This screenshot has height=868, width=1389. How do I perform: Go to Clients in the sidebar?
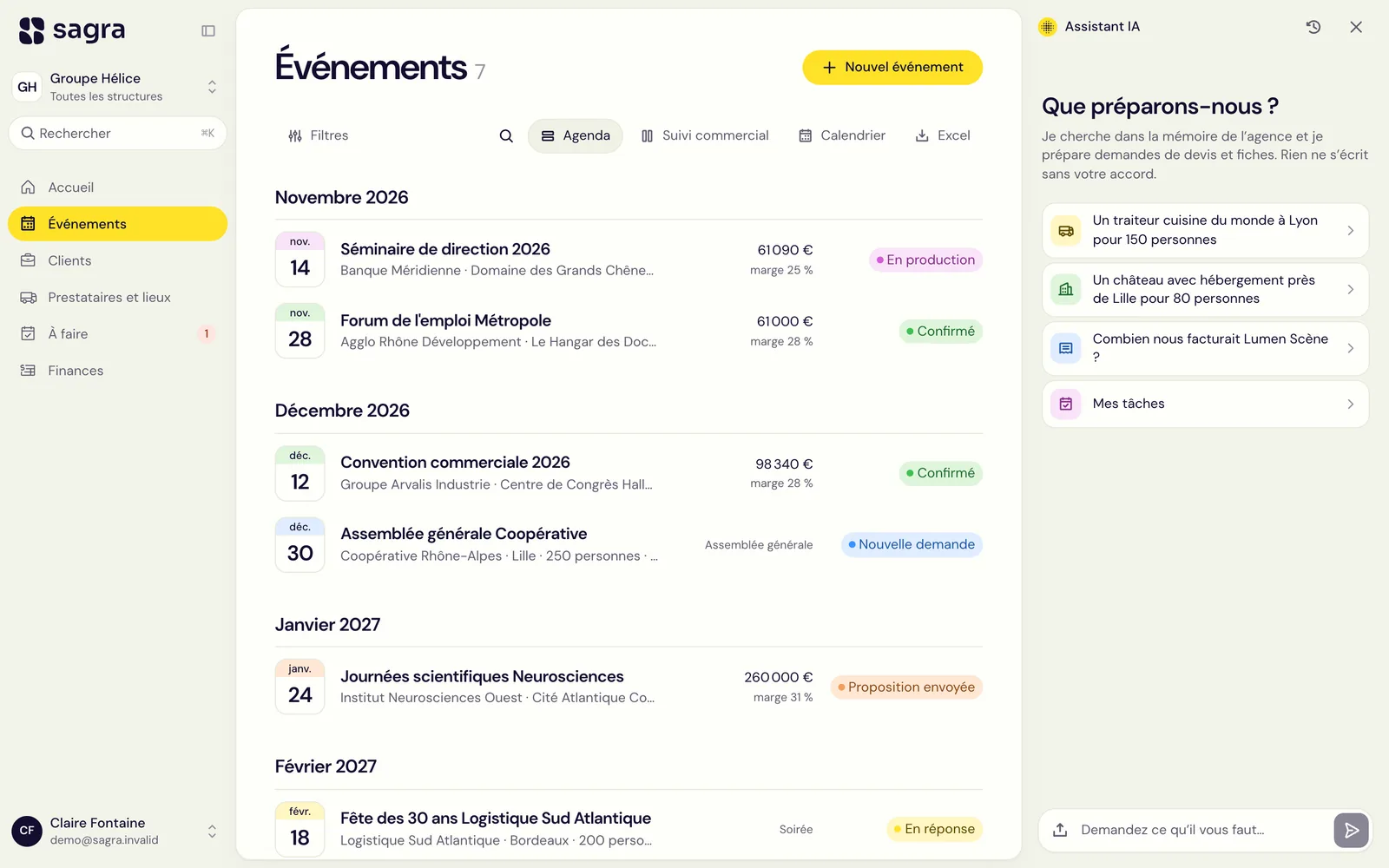pos(118,260)
